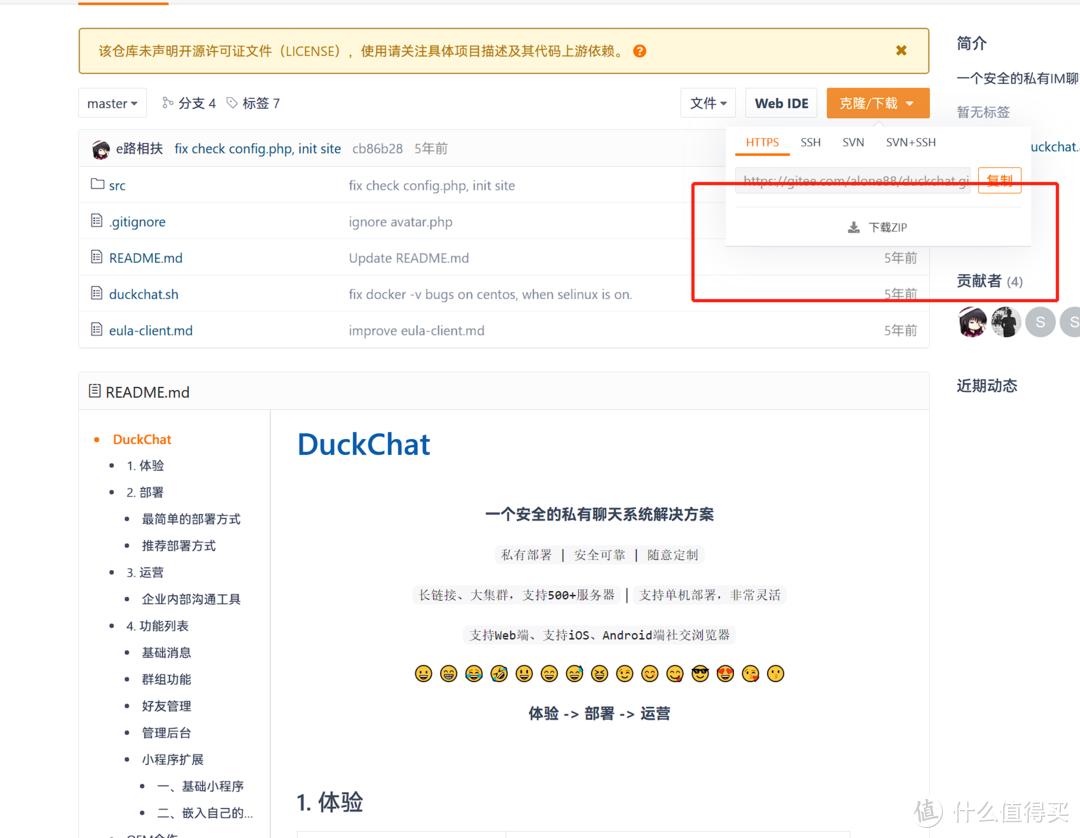This screenshot has width=1080, height=838.
Task: Select the HTTPS clone tab
Action: [762, 143]
